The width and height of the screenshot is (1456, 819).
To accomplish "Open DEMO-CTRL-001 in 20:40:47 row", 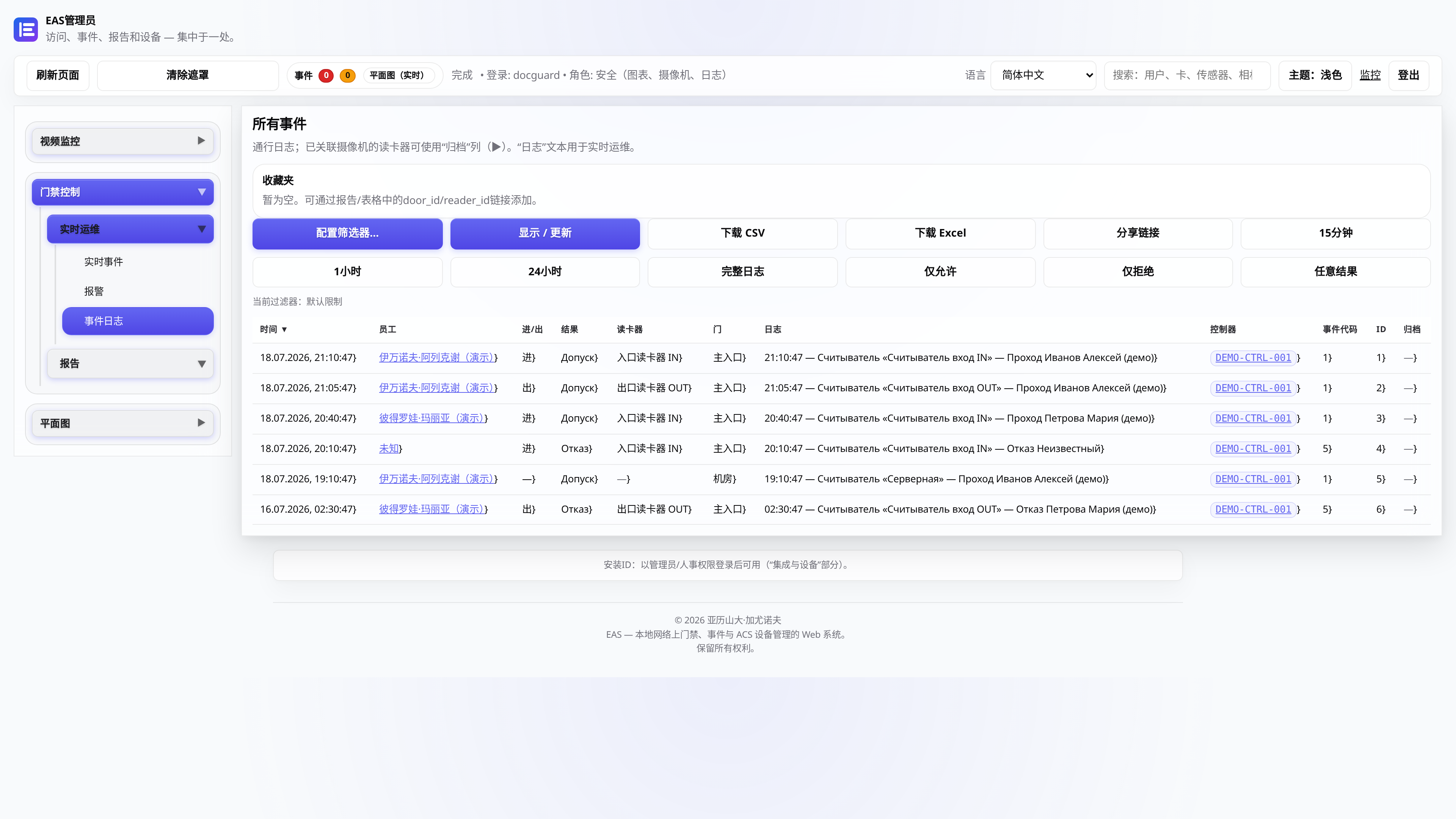I will pos(1253,418).
